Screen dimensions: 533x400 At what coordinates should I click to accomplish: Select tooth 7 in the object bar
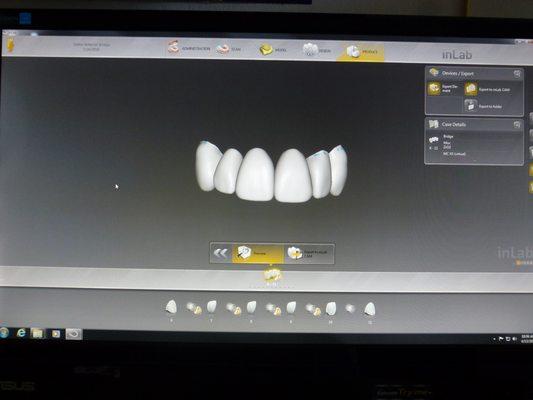(211, 307)
